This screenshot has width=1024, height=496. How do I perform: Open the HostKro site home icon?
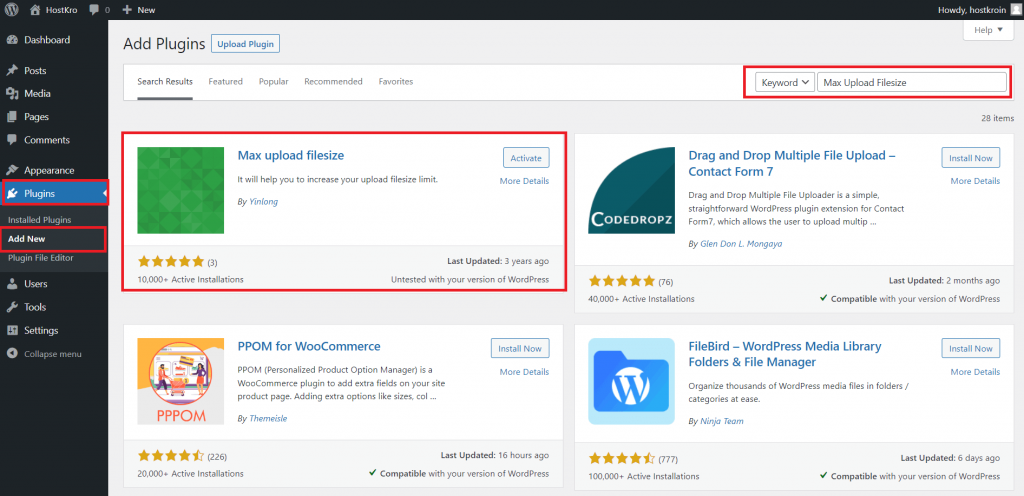click(35, 10)
